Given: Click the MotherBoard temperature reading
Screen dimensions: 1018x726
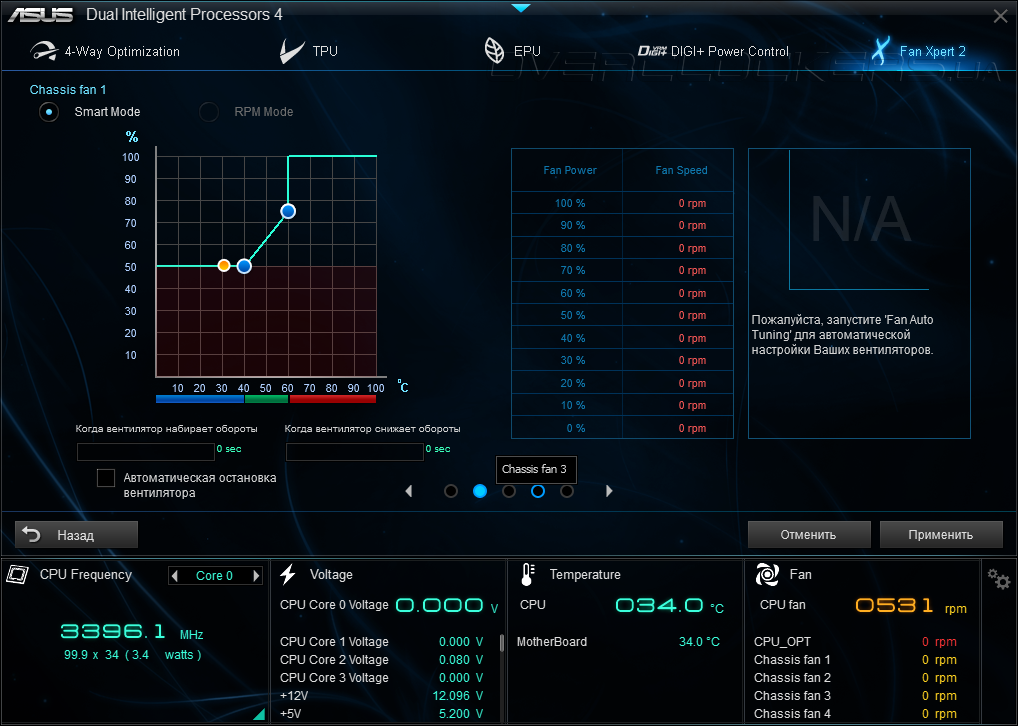Looking at the screenshot, I should (x=618, y=642).
